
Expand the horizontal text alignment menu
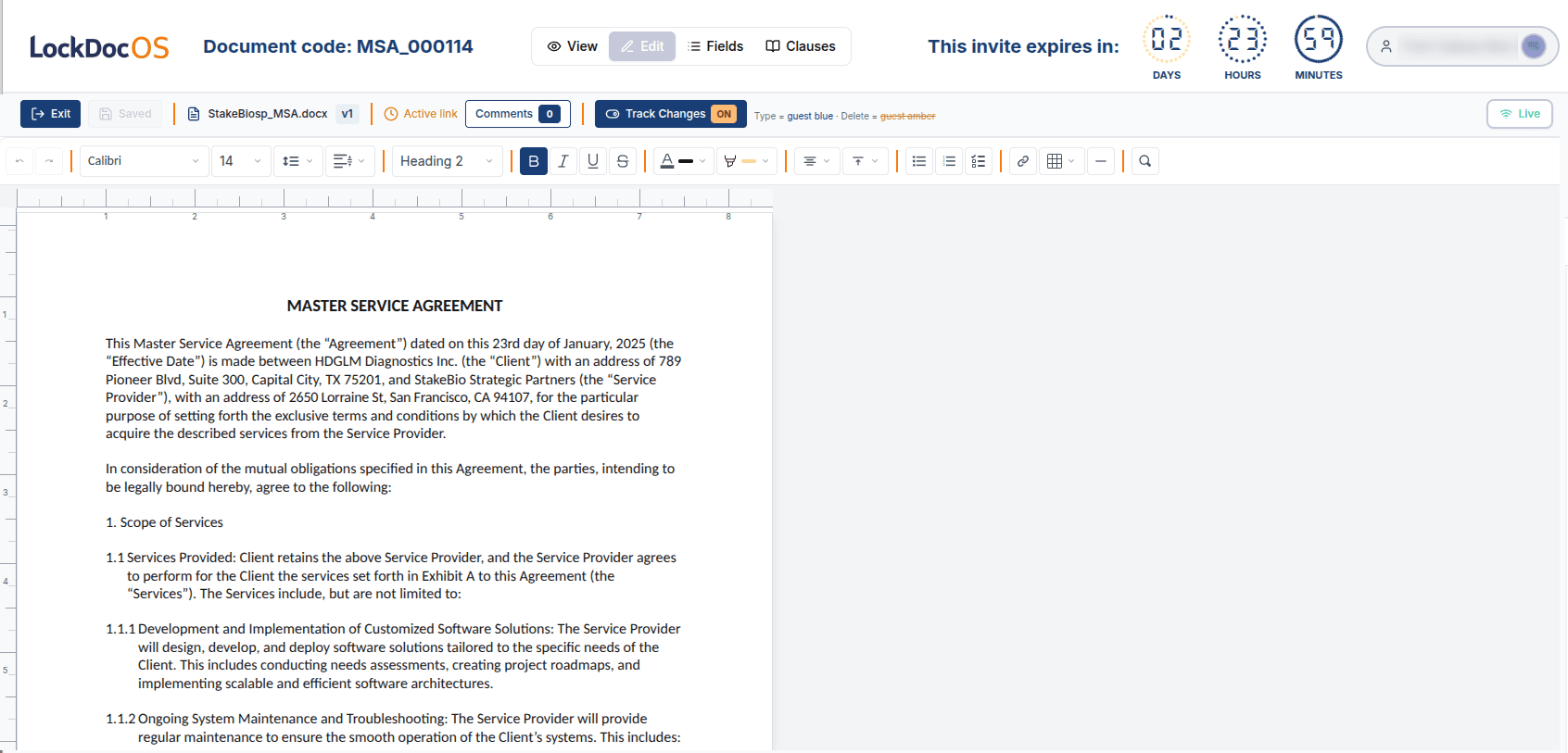pos(816,161)
